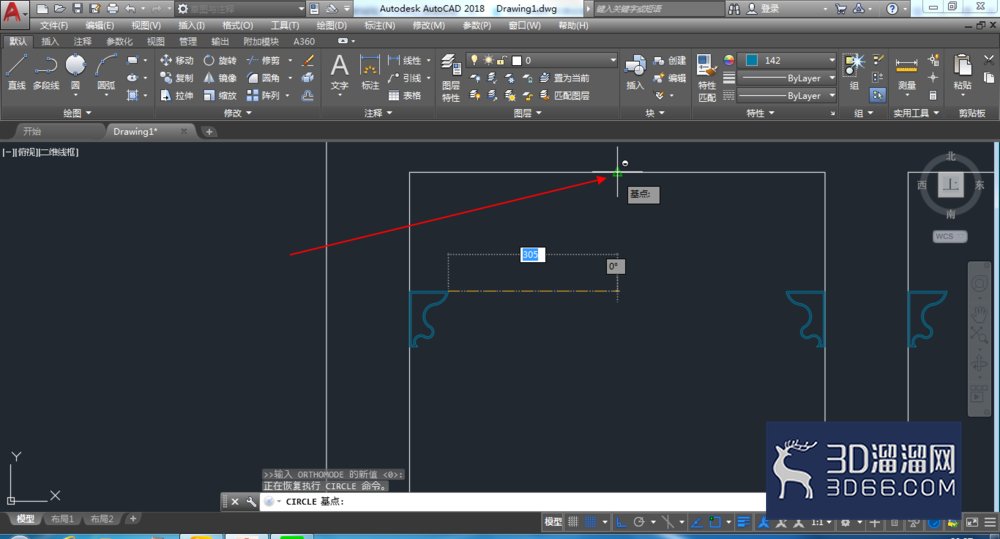Click the login (登录) button

[763, 8]
